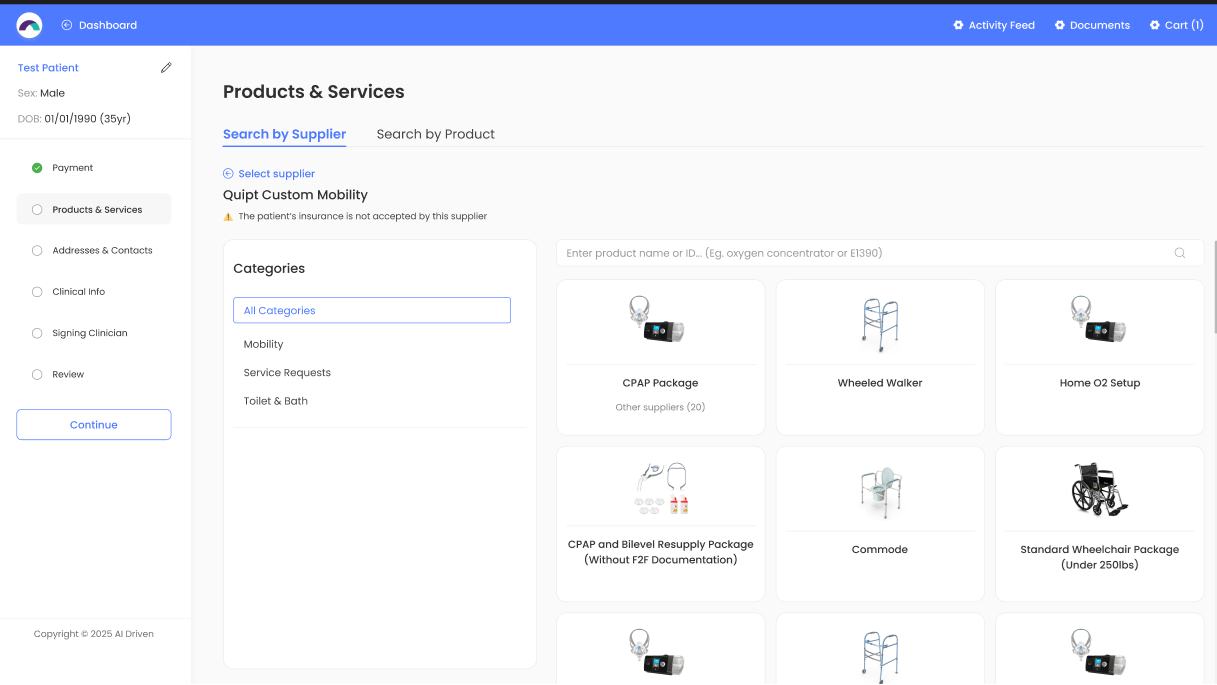This screenshot has width=1217, height=685.
Task: Click the insurance warning triangle icon
Action: pos(228,216)
